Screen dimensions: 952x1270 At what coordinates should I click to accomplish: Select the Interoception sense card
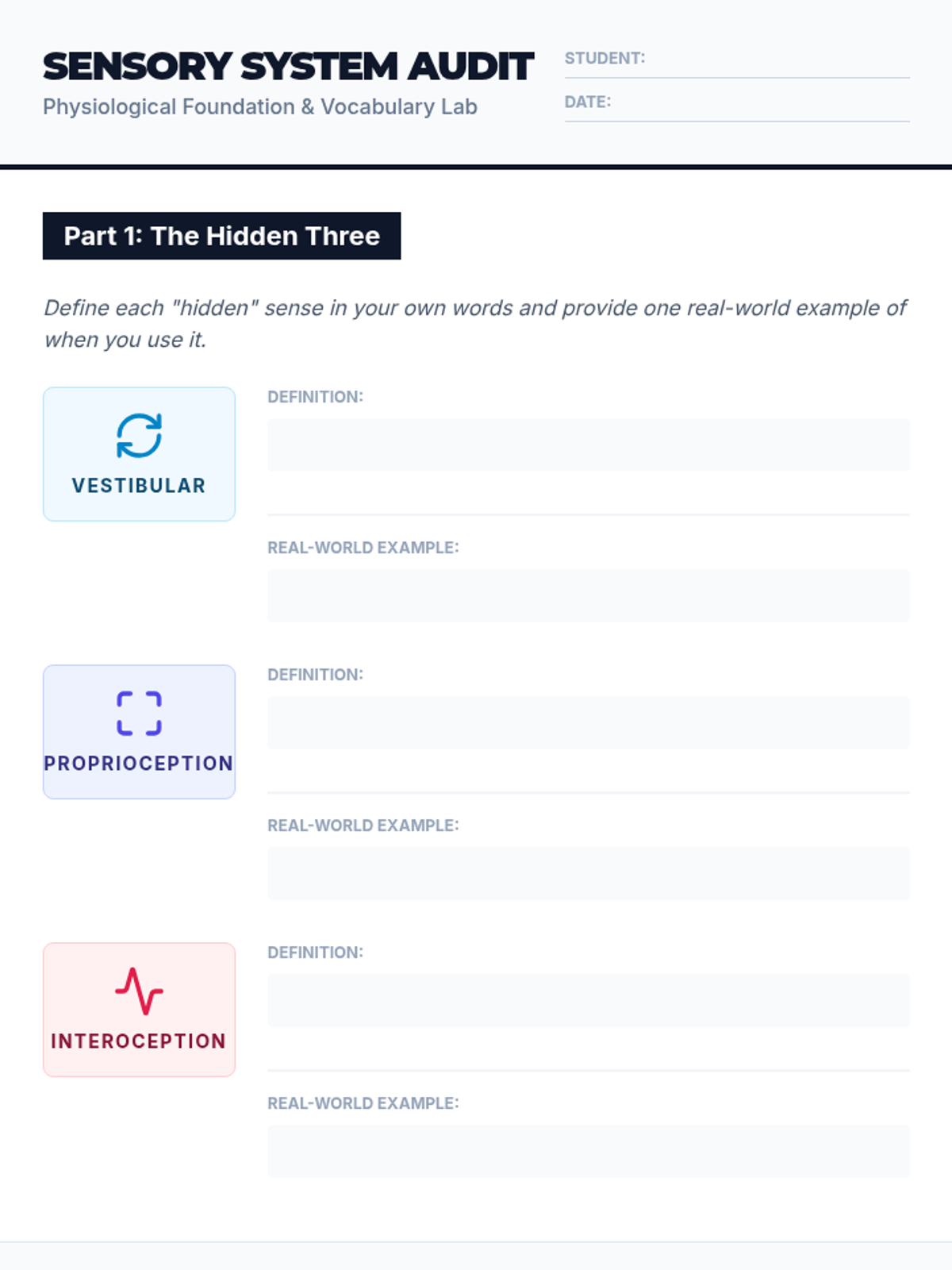pyautogui.click(x=139, y=1010)
